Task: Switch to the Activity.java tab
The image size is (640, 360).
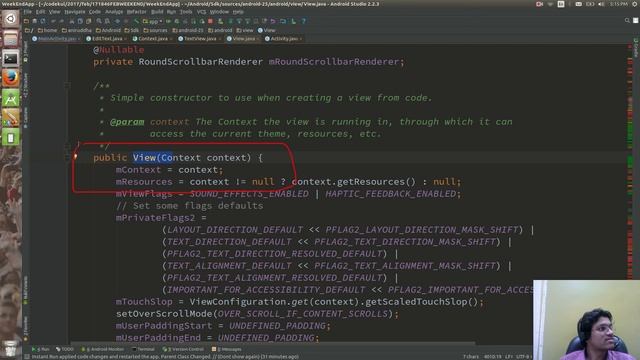Action: click(x=284, y=39)
